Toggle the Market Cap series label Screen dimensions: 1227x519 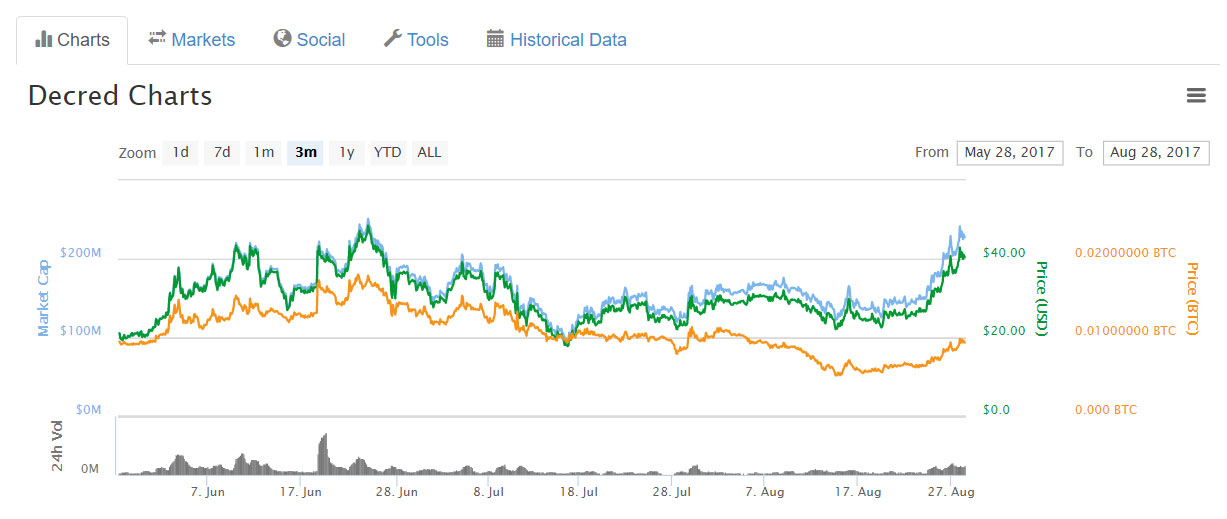point(44,298)
